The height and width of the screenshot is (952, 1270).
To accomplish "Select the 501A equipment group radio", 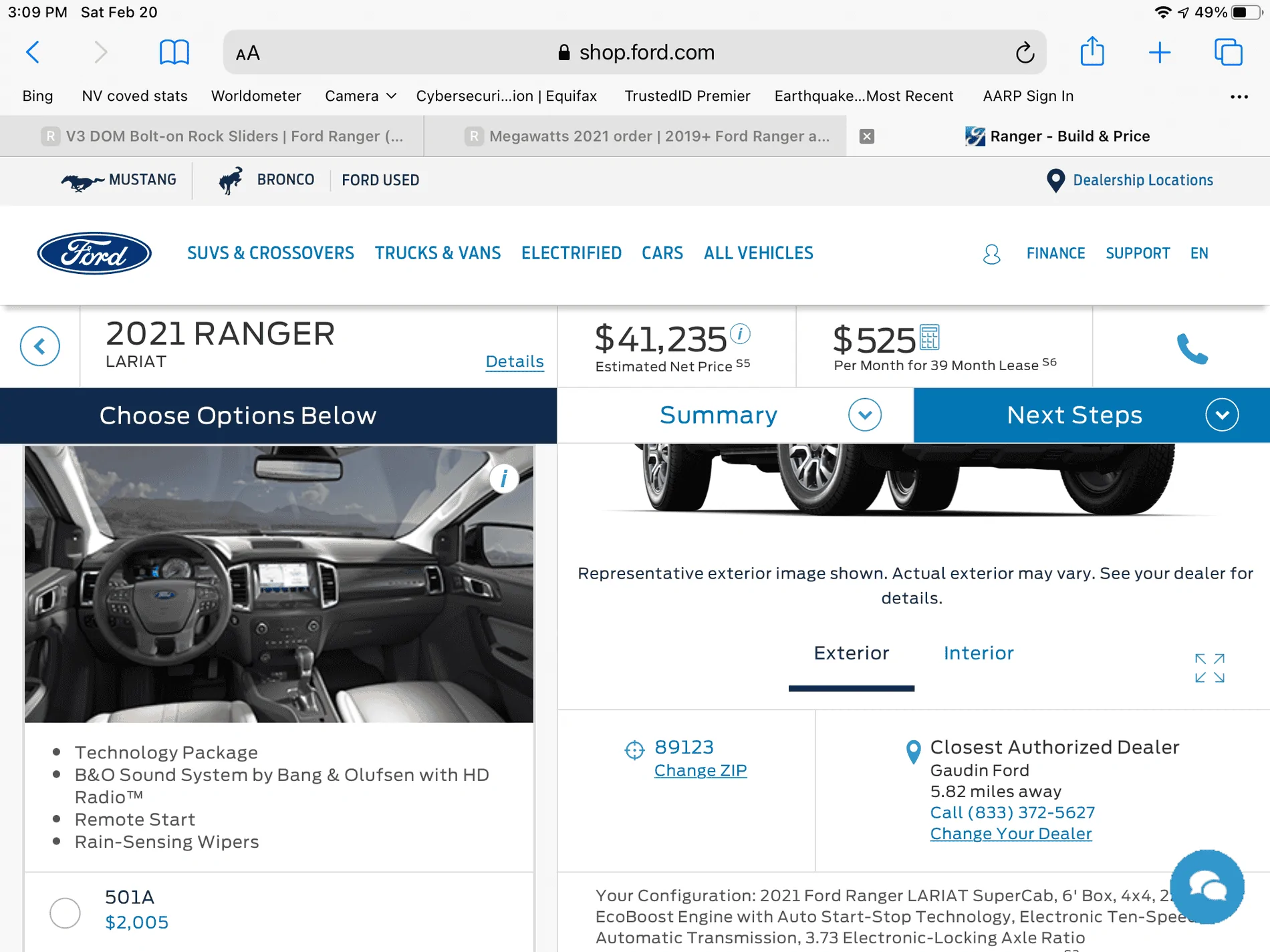I will point(65,913).
